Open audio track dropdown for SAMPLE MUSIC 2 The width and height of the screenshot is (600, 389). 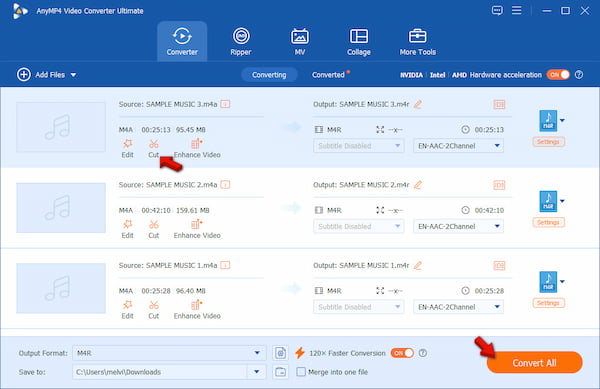[x=458, y=226]
